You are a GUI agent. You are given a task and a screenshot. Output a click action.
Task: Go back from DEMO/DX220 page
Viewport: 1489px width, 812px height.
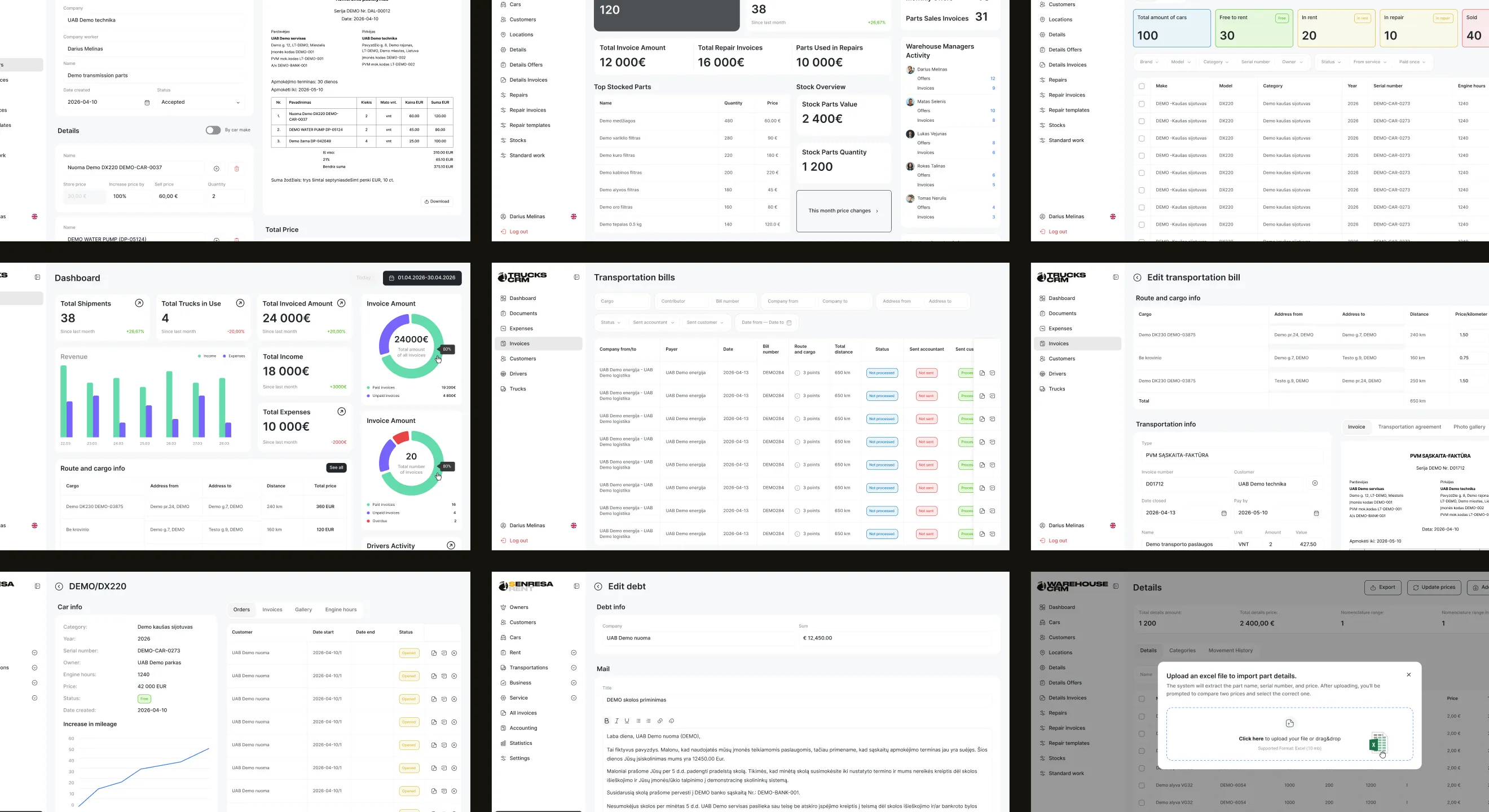(59, 586)
